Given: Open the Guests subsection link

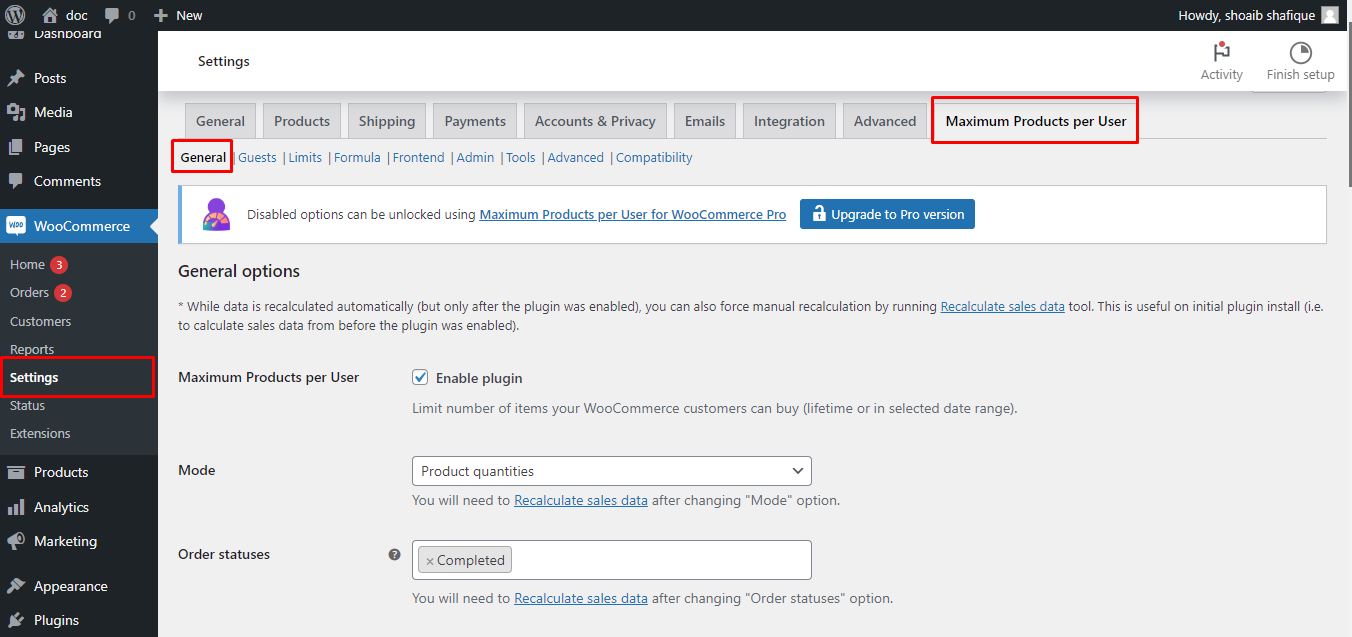Looking at the screenshot, I should pyautogui.click(x=257, y=157).
